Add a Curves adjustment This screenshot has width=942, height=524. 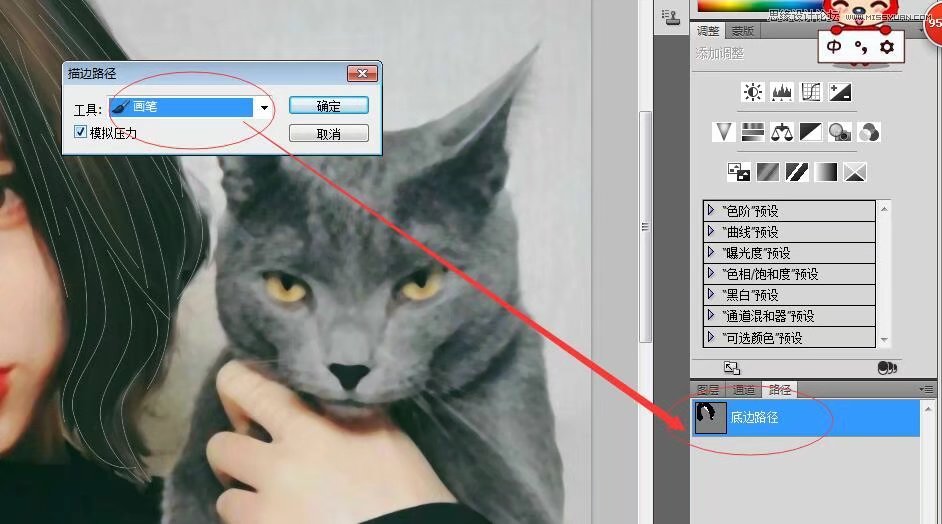810,92
